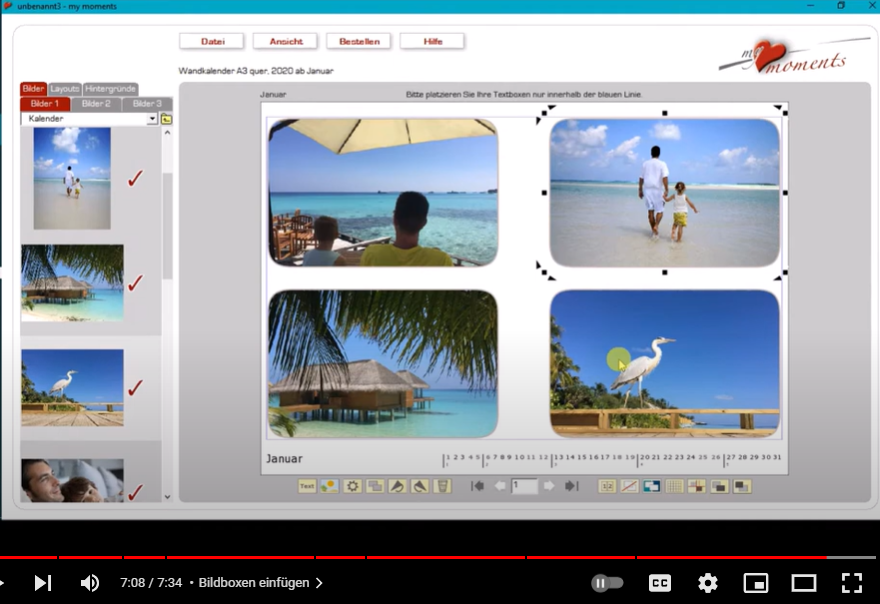Click the Text box tool icon

pos(307,486)
